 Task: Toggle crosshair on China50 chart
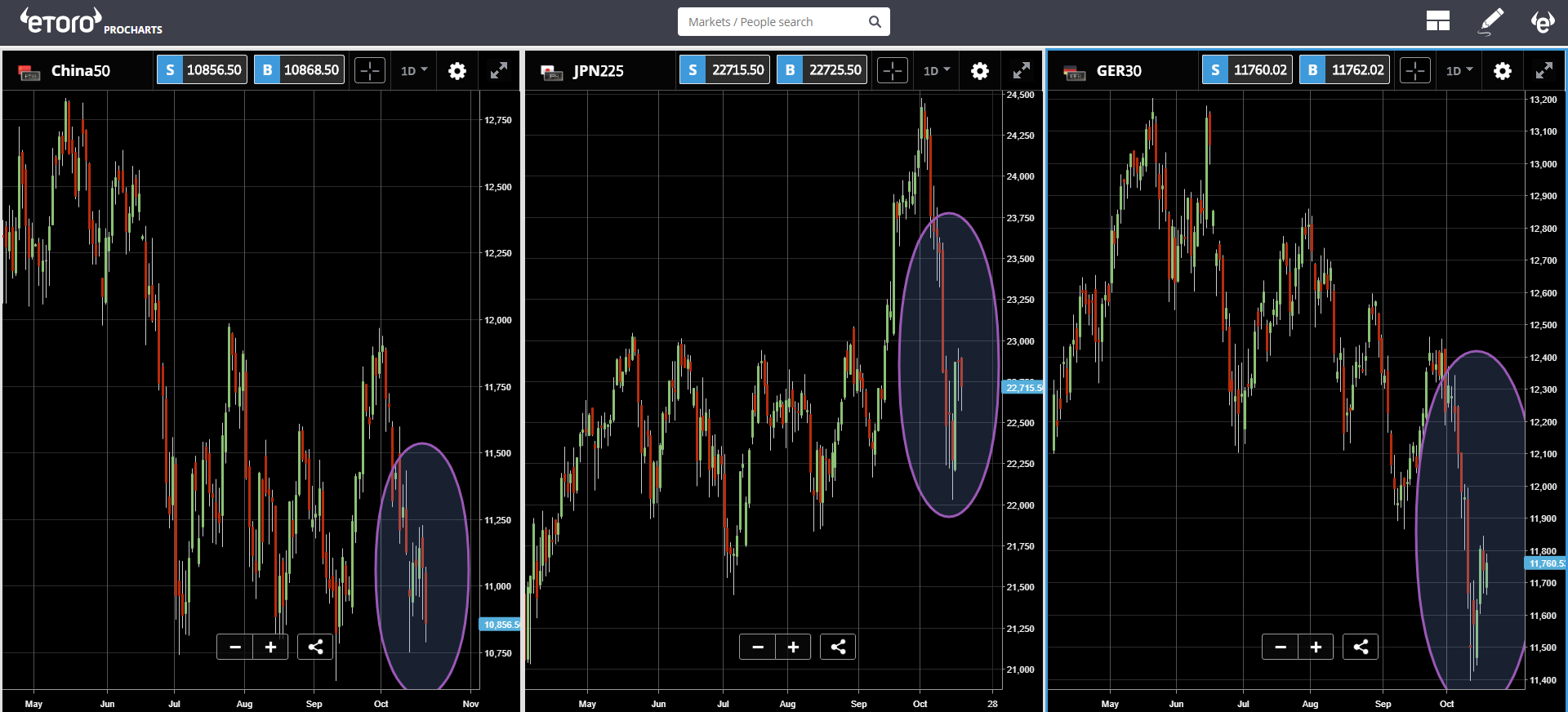[370, 70]
